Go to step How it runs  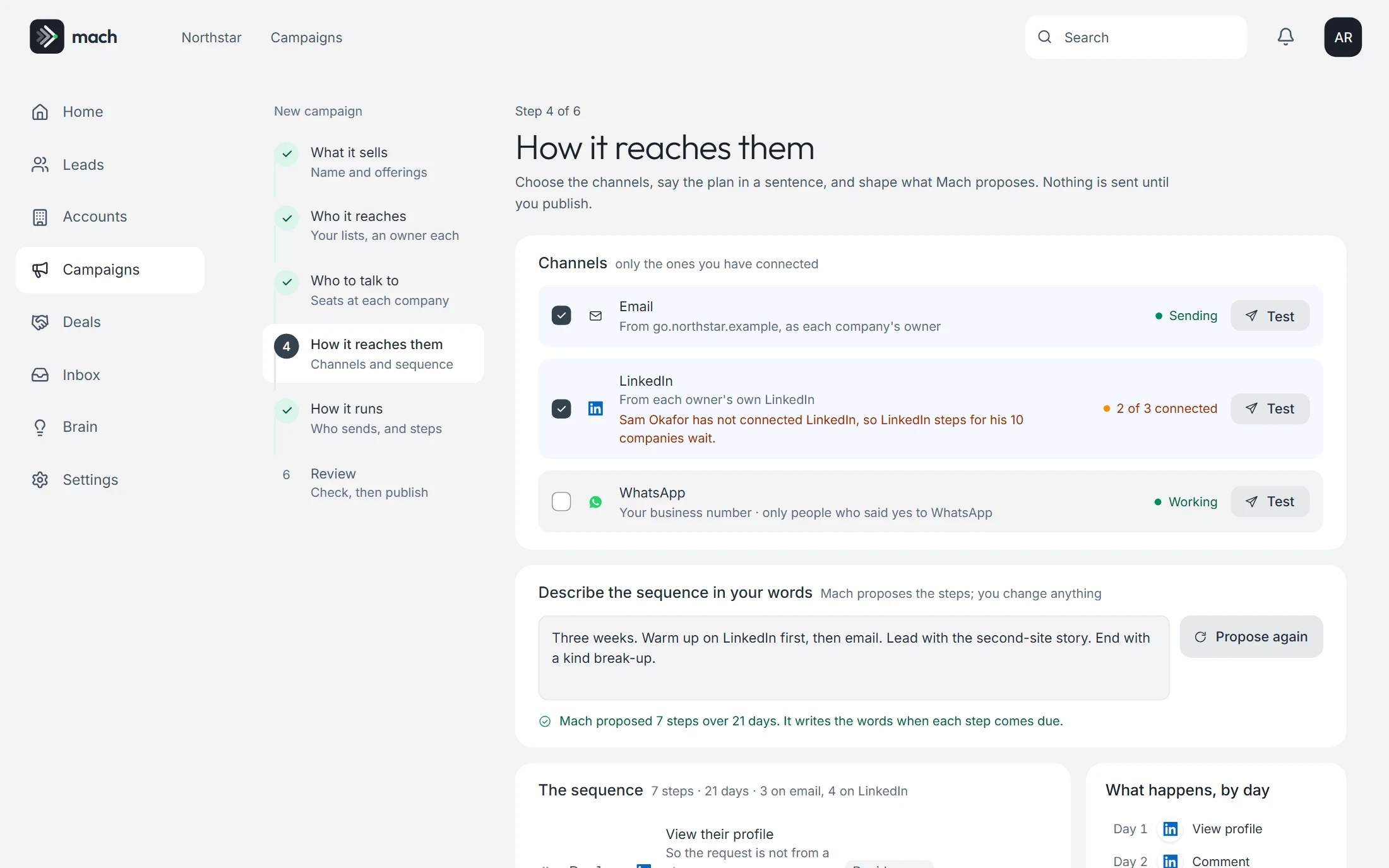(373, 419)
